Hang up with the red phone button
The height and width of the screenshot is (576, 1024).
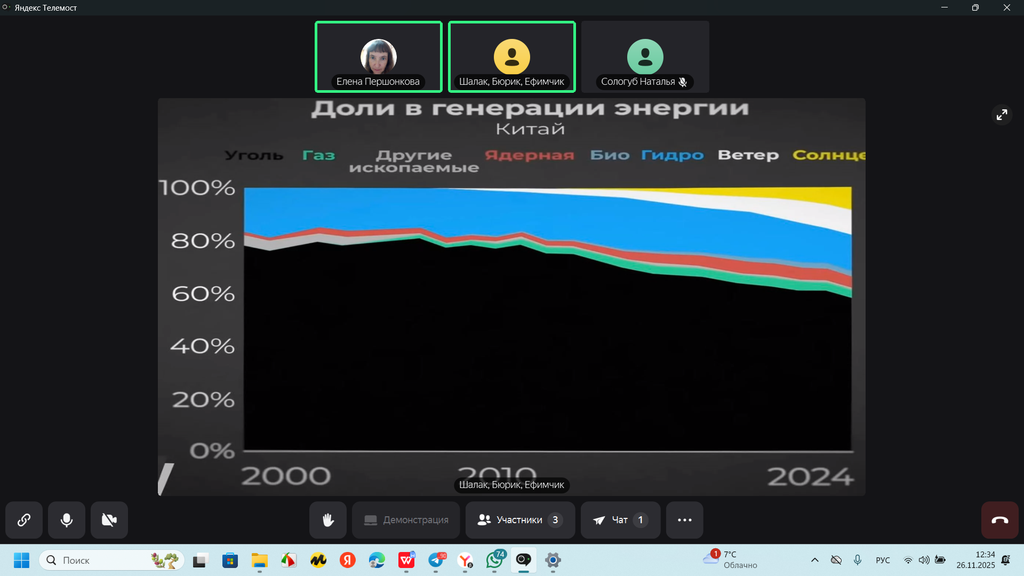pos(999,520)
